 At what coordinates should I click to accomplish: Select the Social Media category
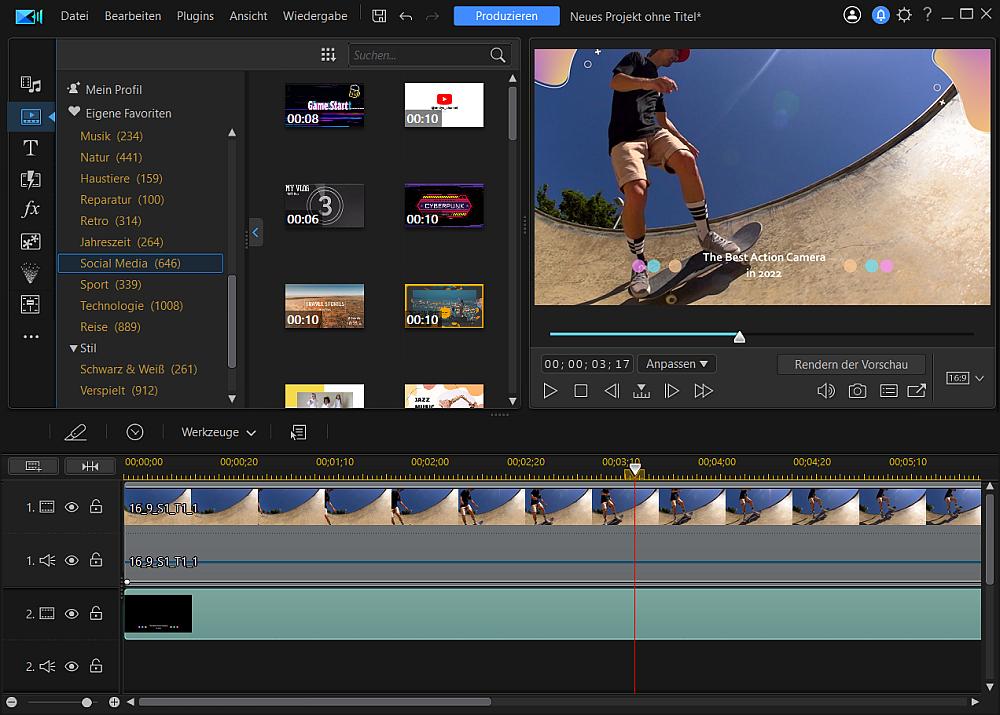point(140,263)
